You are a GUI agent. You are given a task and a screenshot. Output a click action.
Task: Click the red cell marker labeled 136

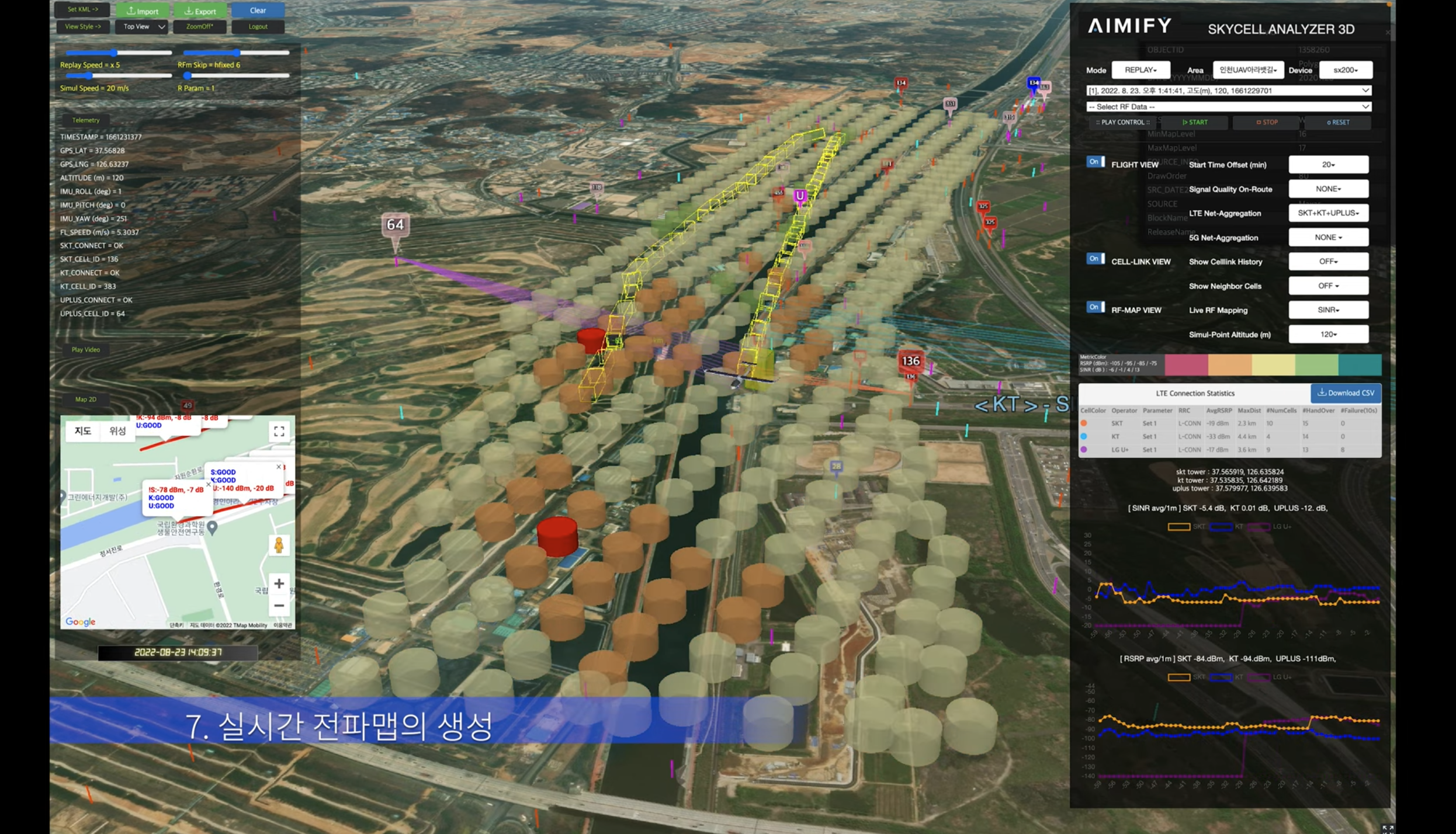pyautogui.click(x=910, y=361)
